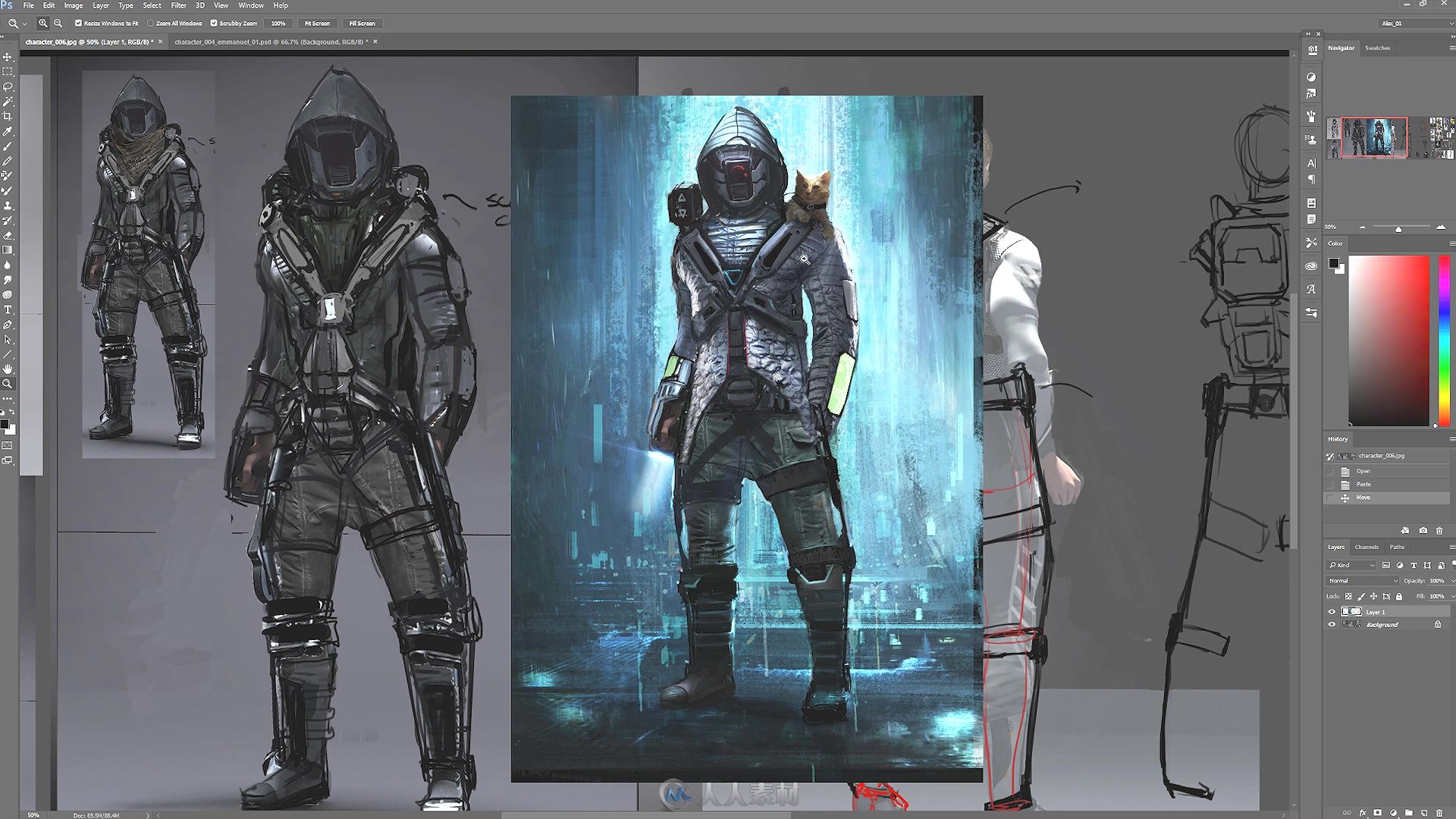This screenshot has height=819, width=1456.
Task: Open the Layers panel flyout menu
Action: coord(1452,547)
